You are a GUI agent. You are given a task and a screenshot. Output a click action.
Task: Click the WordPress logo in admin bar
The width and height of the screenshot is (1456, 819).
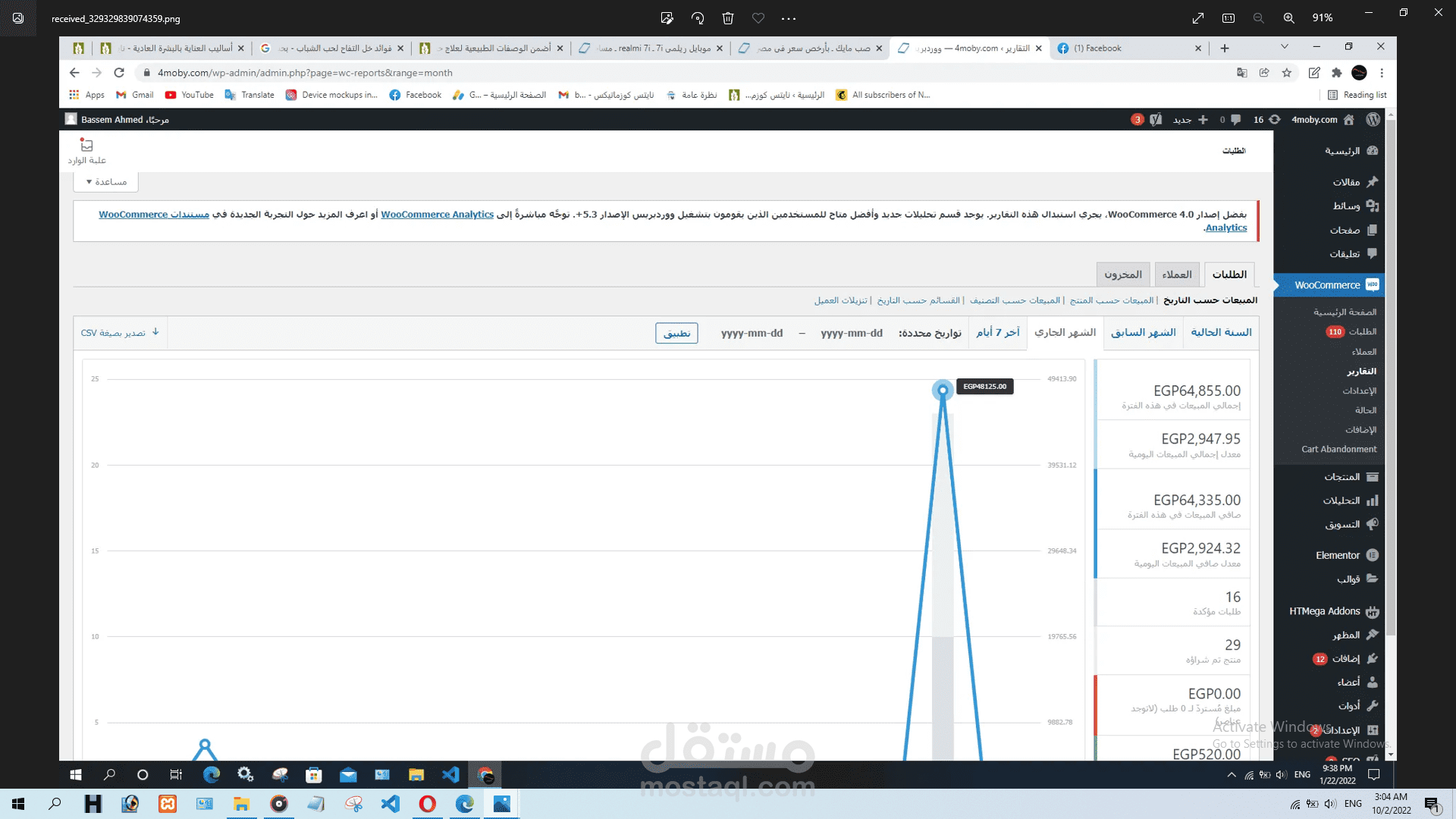click(x=1373, y=120)
